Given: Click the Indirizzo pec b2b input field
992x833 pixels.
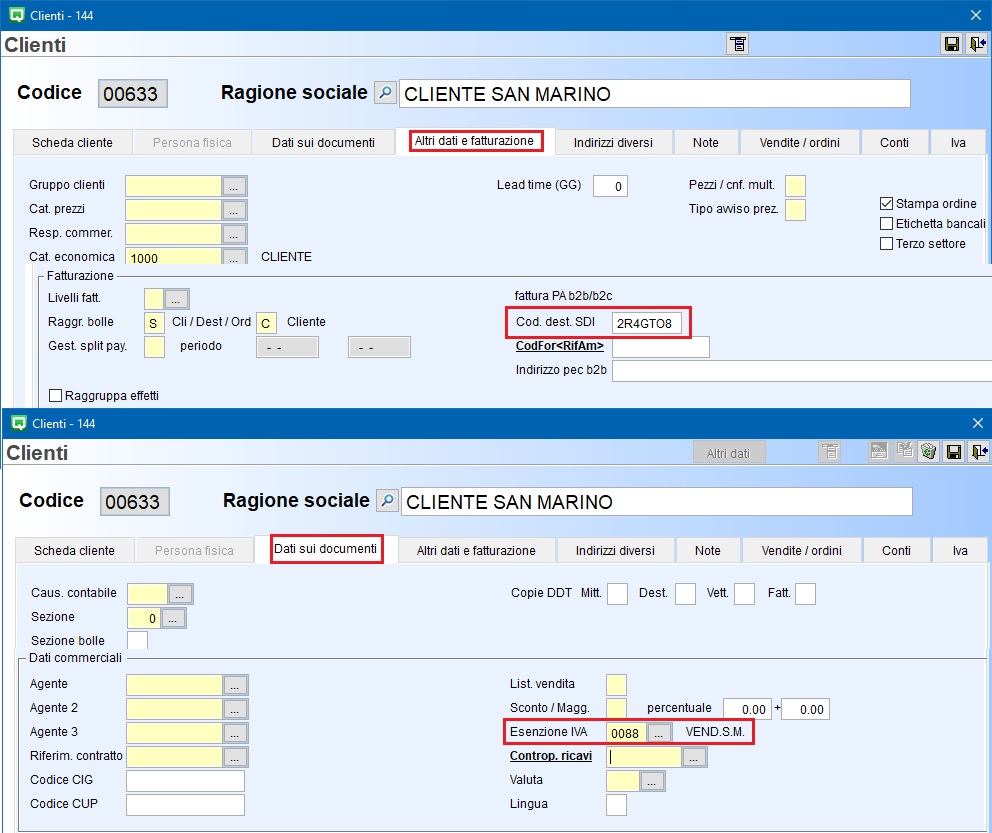Looking at the screenshot, I should (x=802, y=371).
